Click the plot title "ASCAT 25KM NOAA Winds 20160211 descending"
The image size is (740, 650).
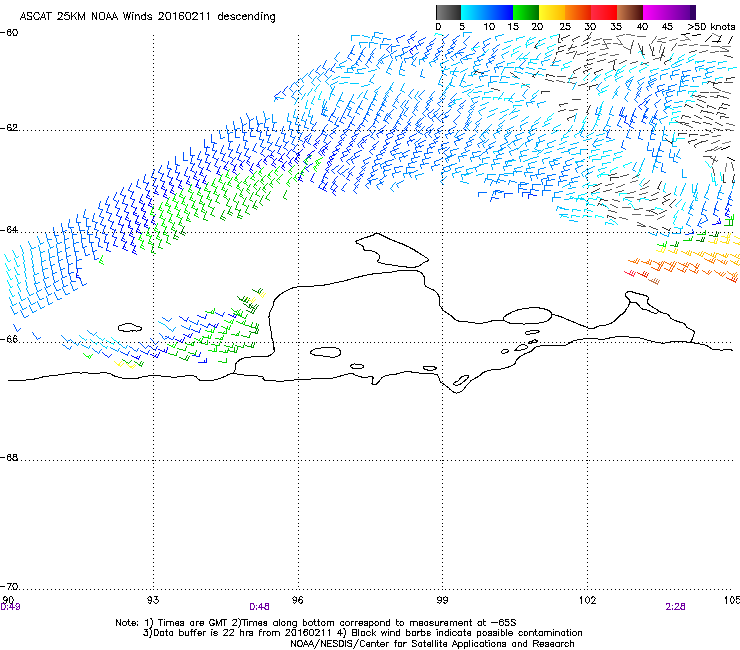pyautogui.click(x=147, y=17)
